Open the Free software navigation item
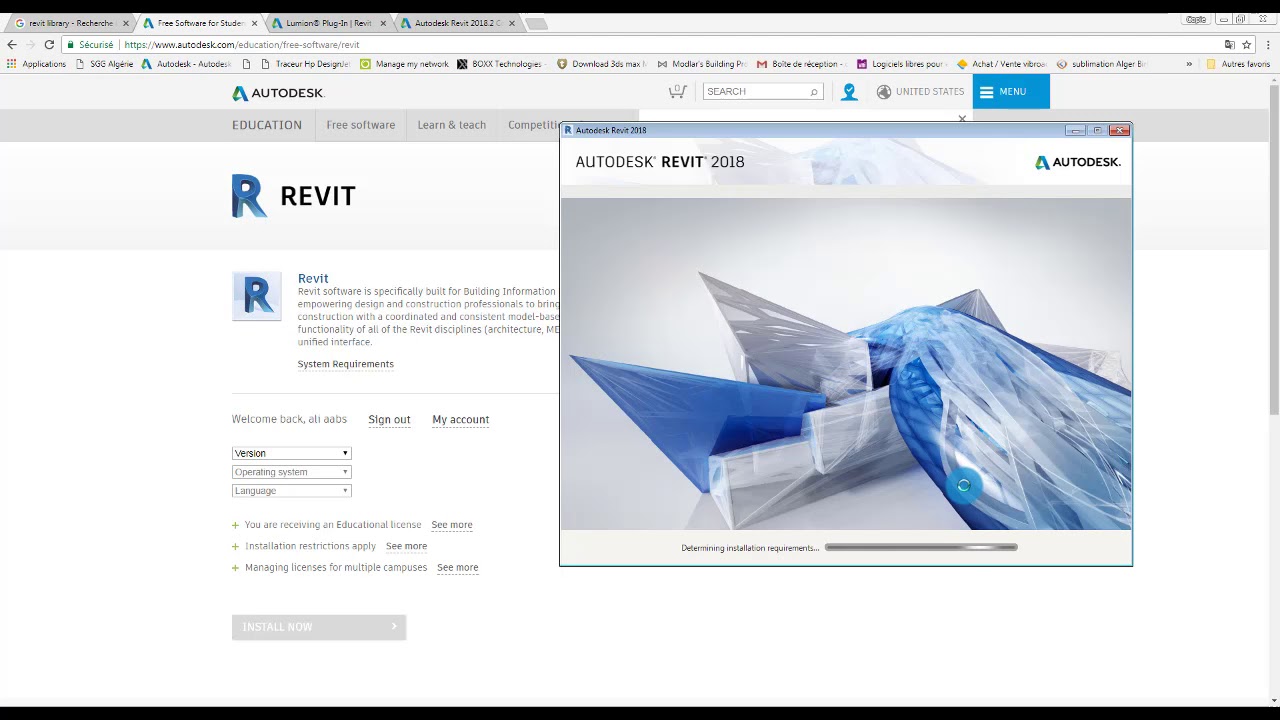 (361, 125)
